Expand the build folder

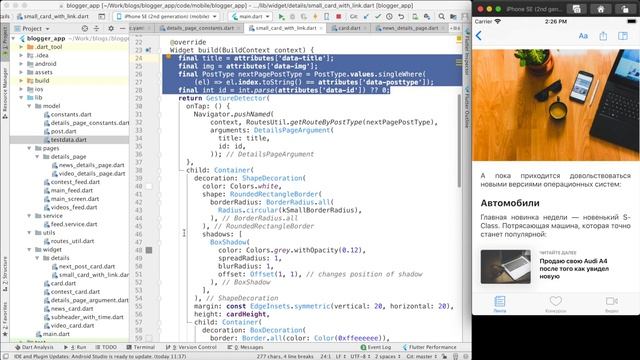click(21, 81)
